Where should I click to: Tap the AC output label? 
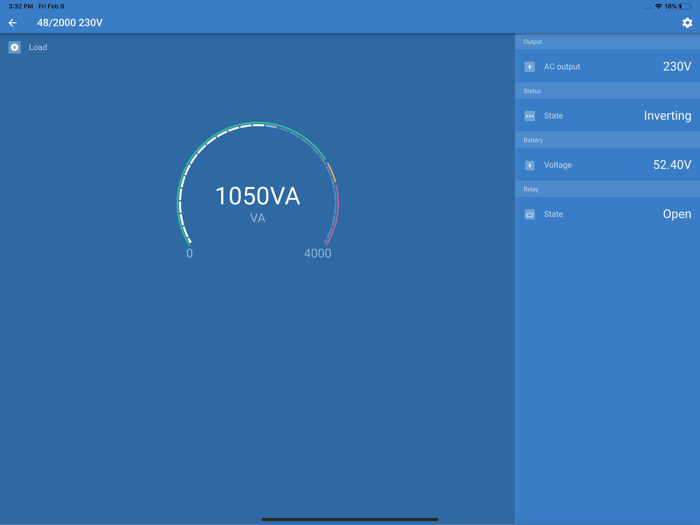pos(562,67)
